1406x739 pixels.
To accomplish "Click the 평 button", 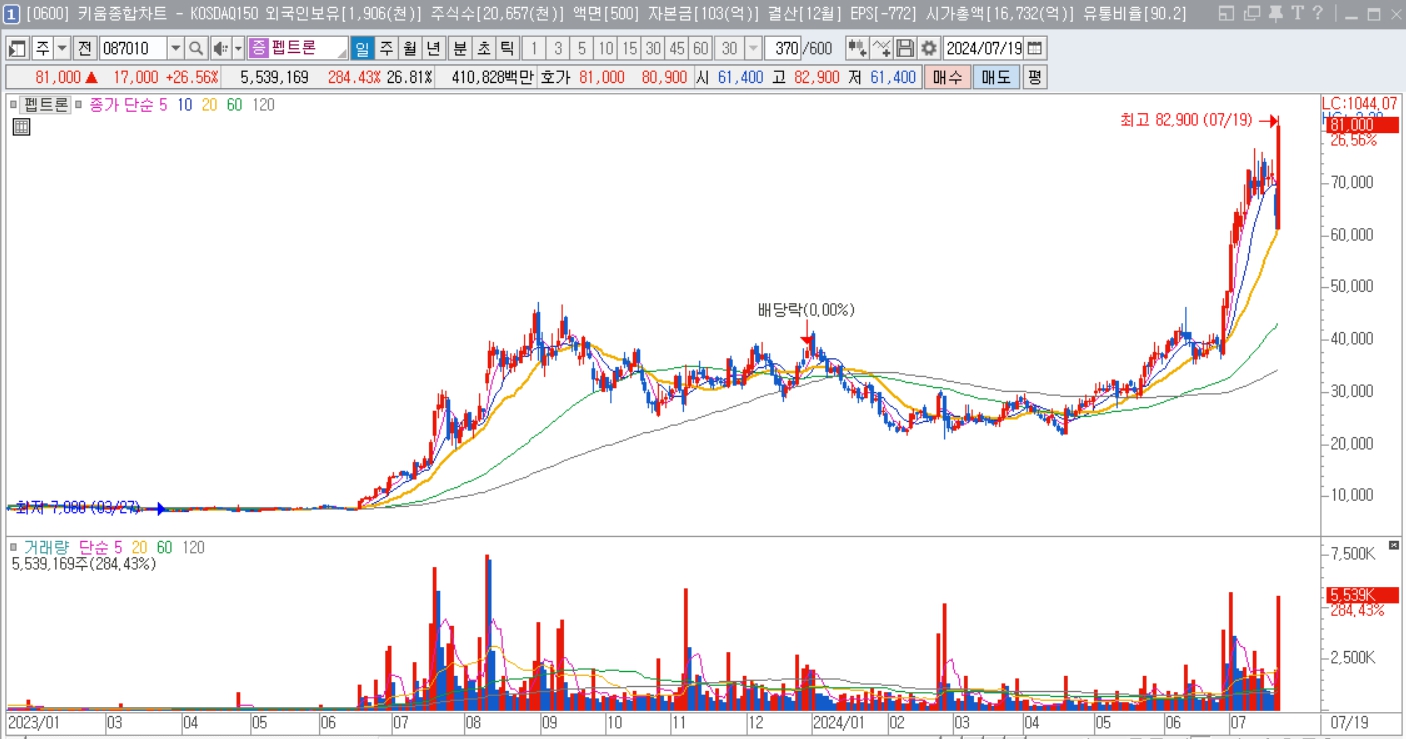I will [1035, 77].
